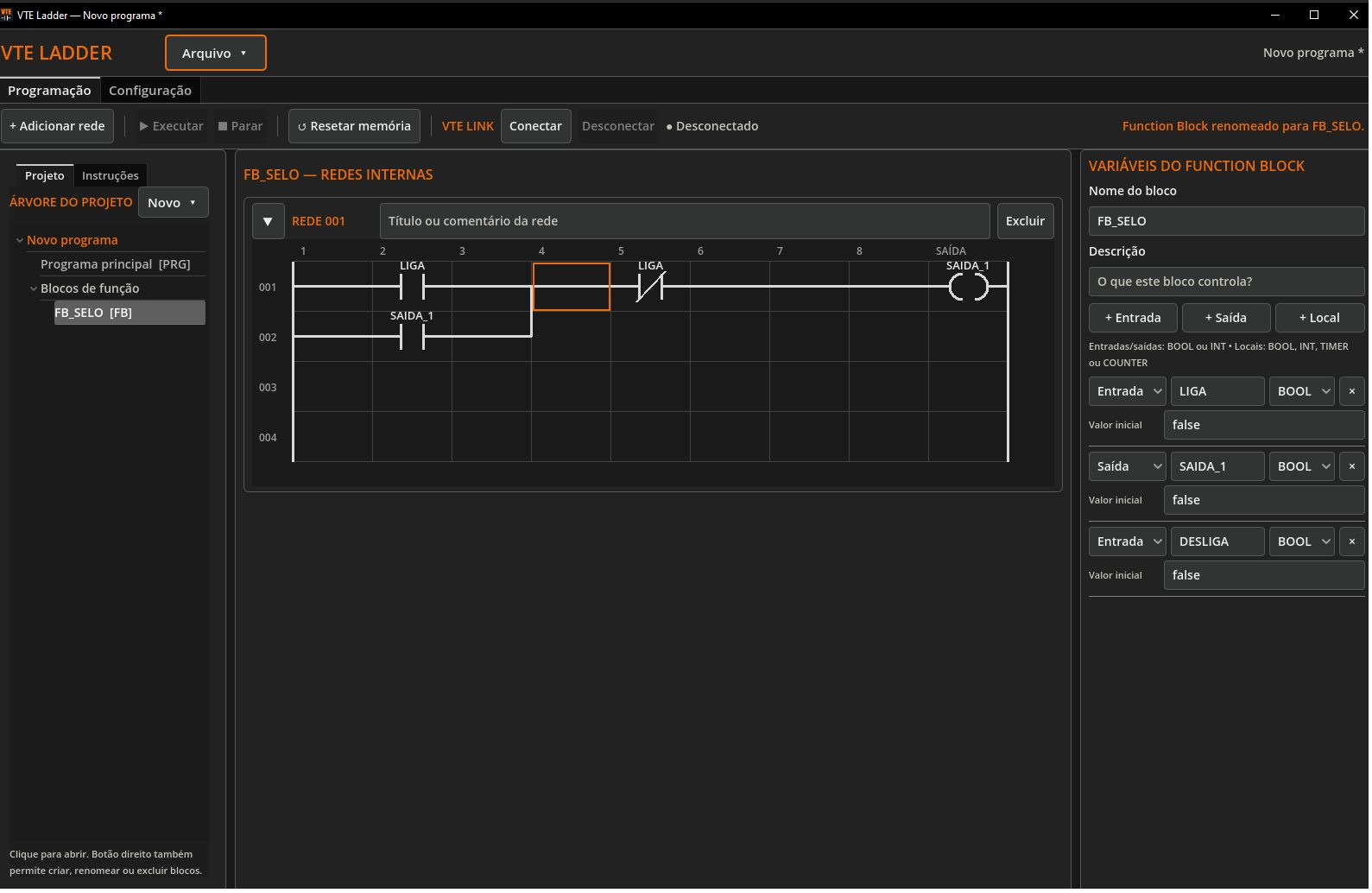Open the Arquivo dropdown menu

coord(216,53)
